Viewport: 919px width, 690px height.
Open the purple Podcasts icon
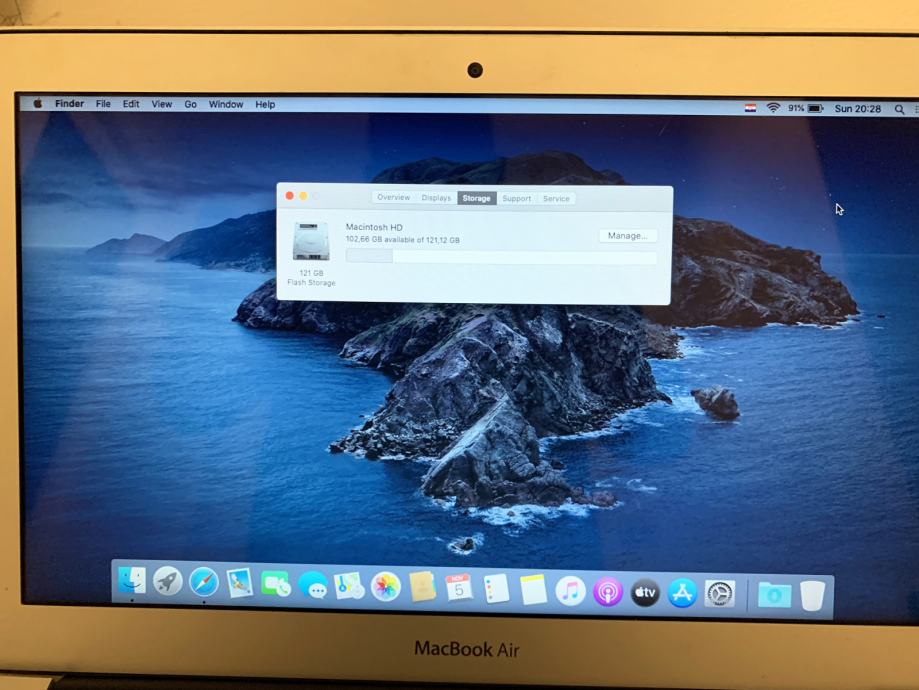point(608,592)
